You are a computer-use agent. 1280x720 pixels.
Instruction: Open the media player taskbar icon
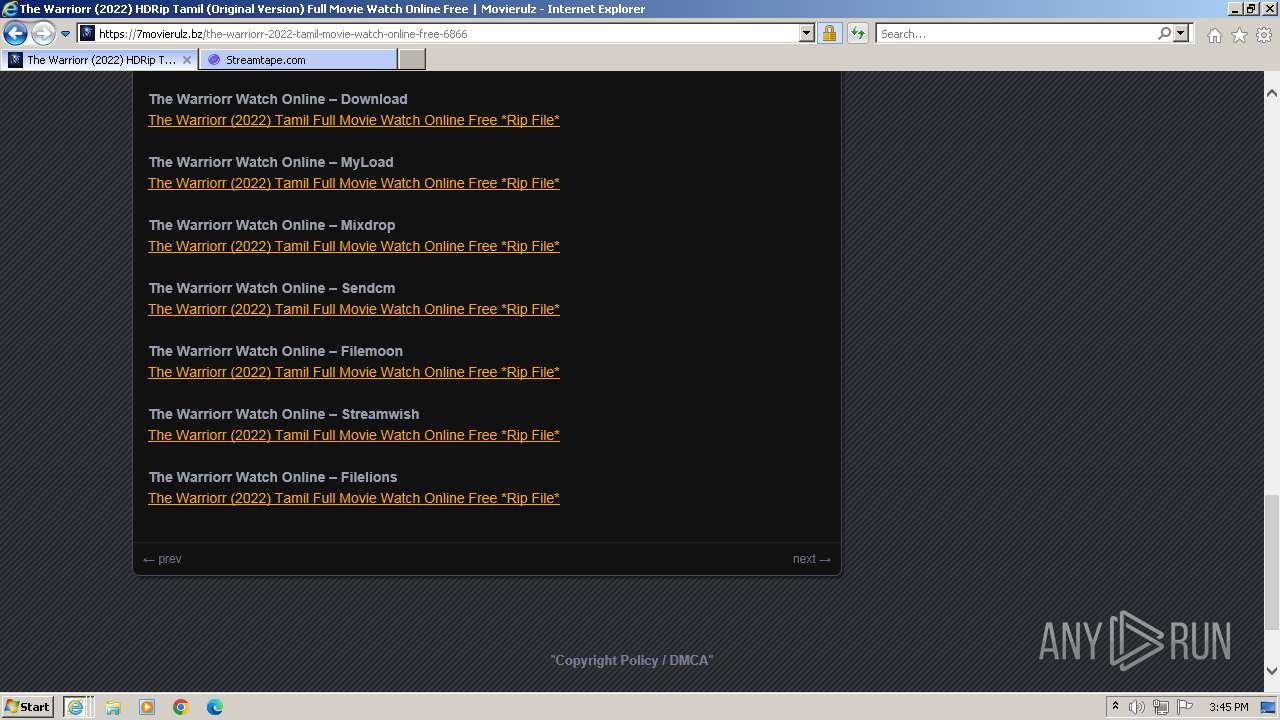147,707
